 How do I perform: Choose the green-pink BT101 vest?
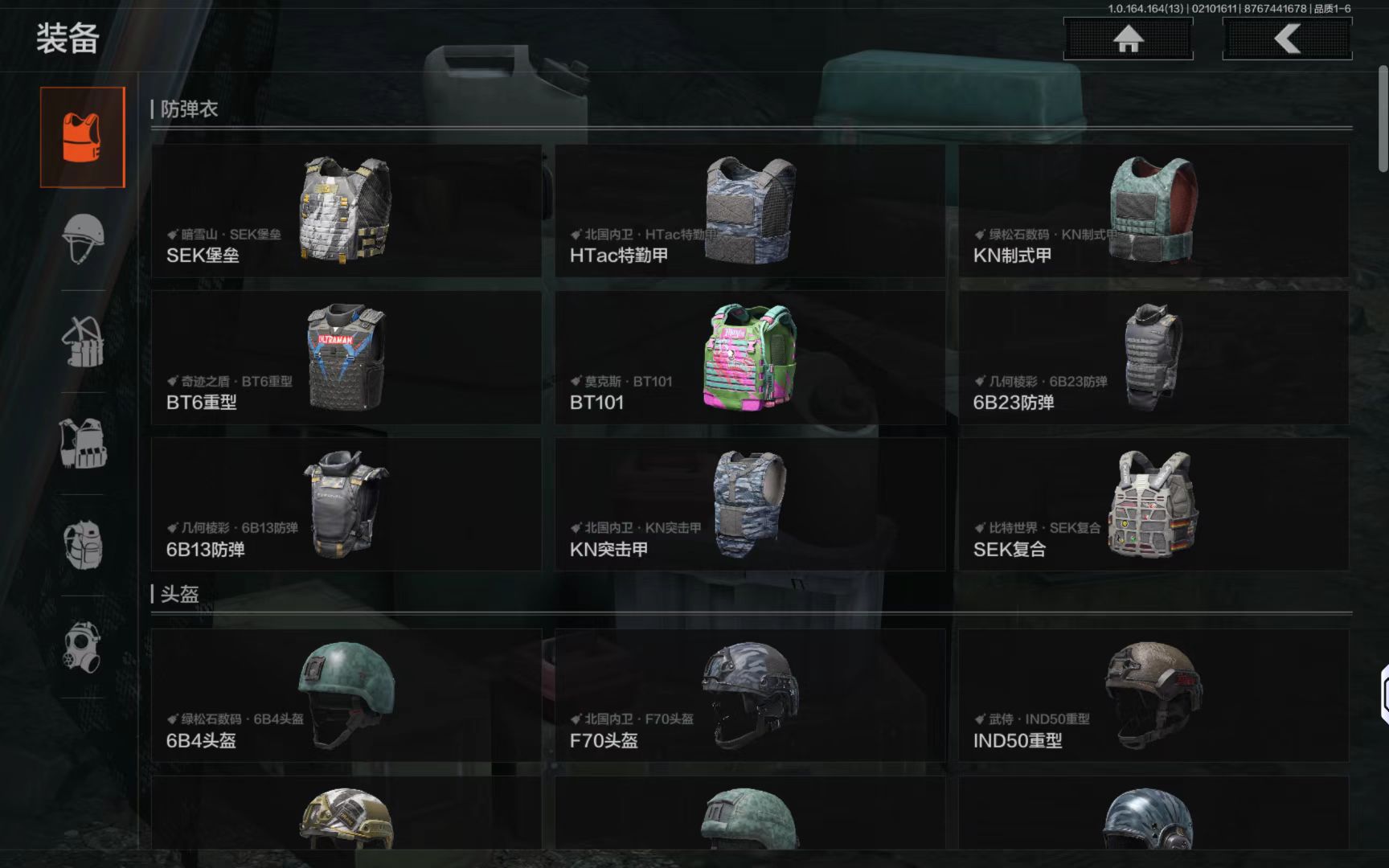750,358
